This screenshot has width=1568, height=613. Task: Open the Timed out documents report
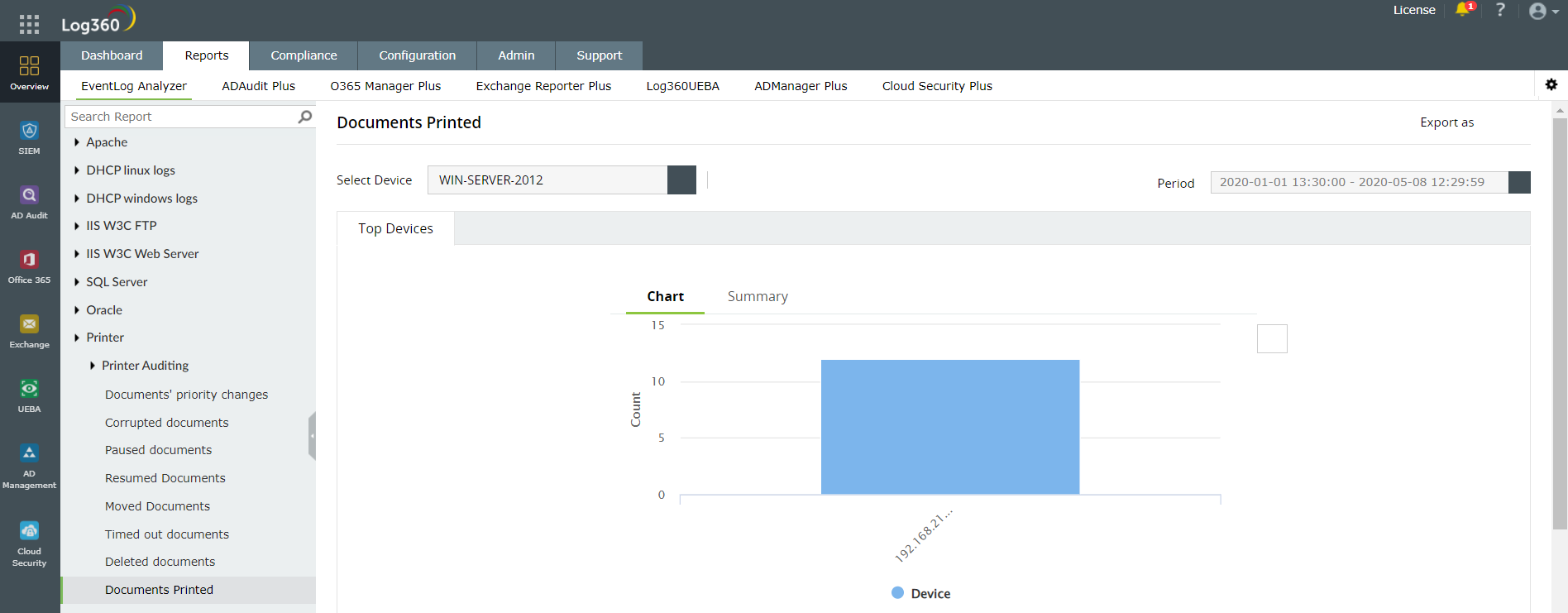(167, 534)
